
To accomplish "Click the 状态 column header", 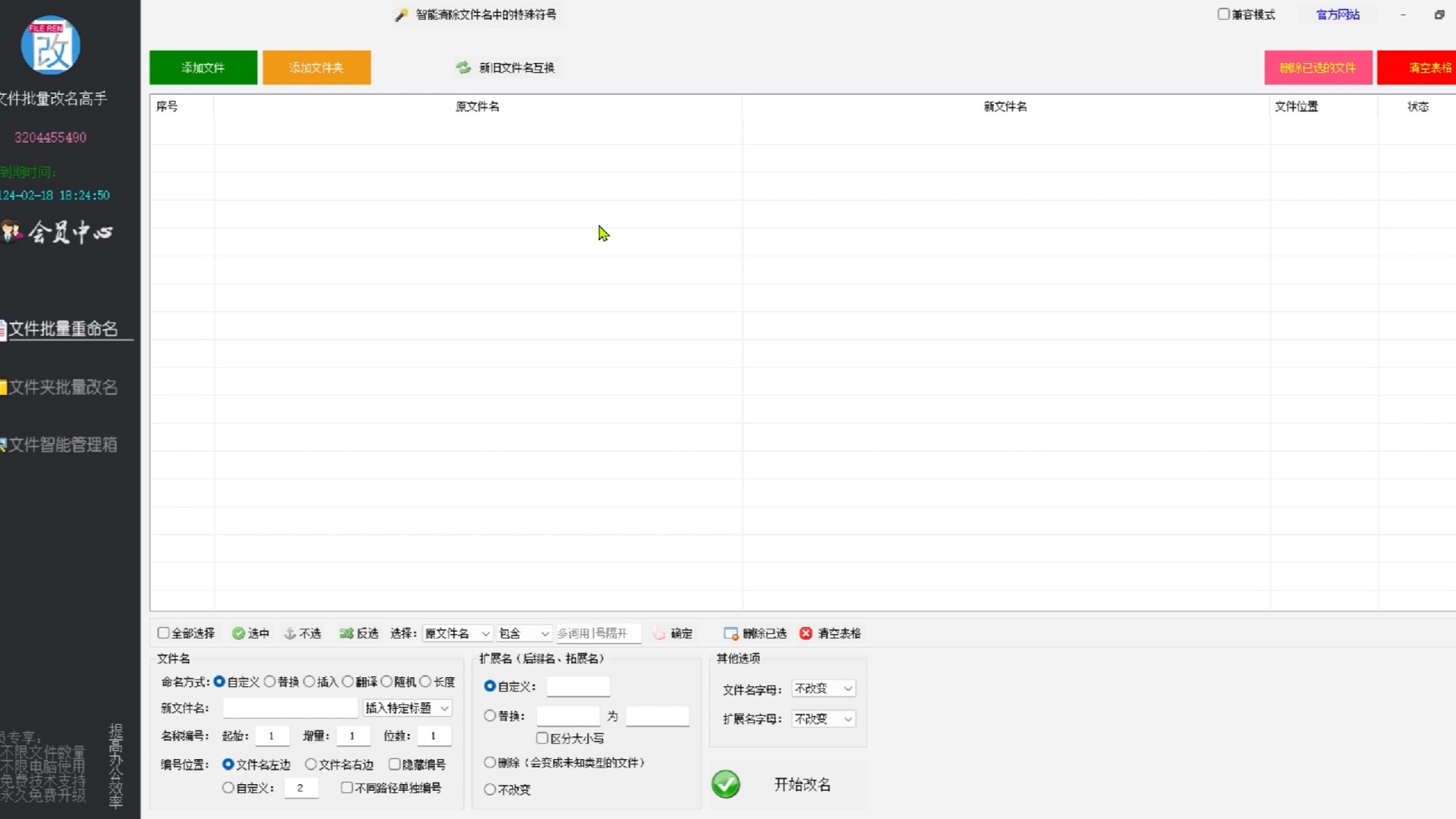I will coord(1417,106).
